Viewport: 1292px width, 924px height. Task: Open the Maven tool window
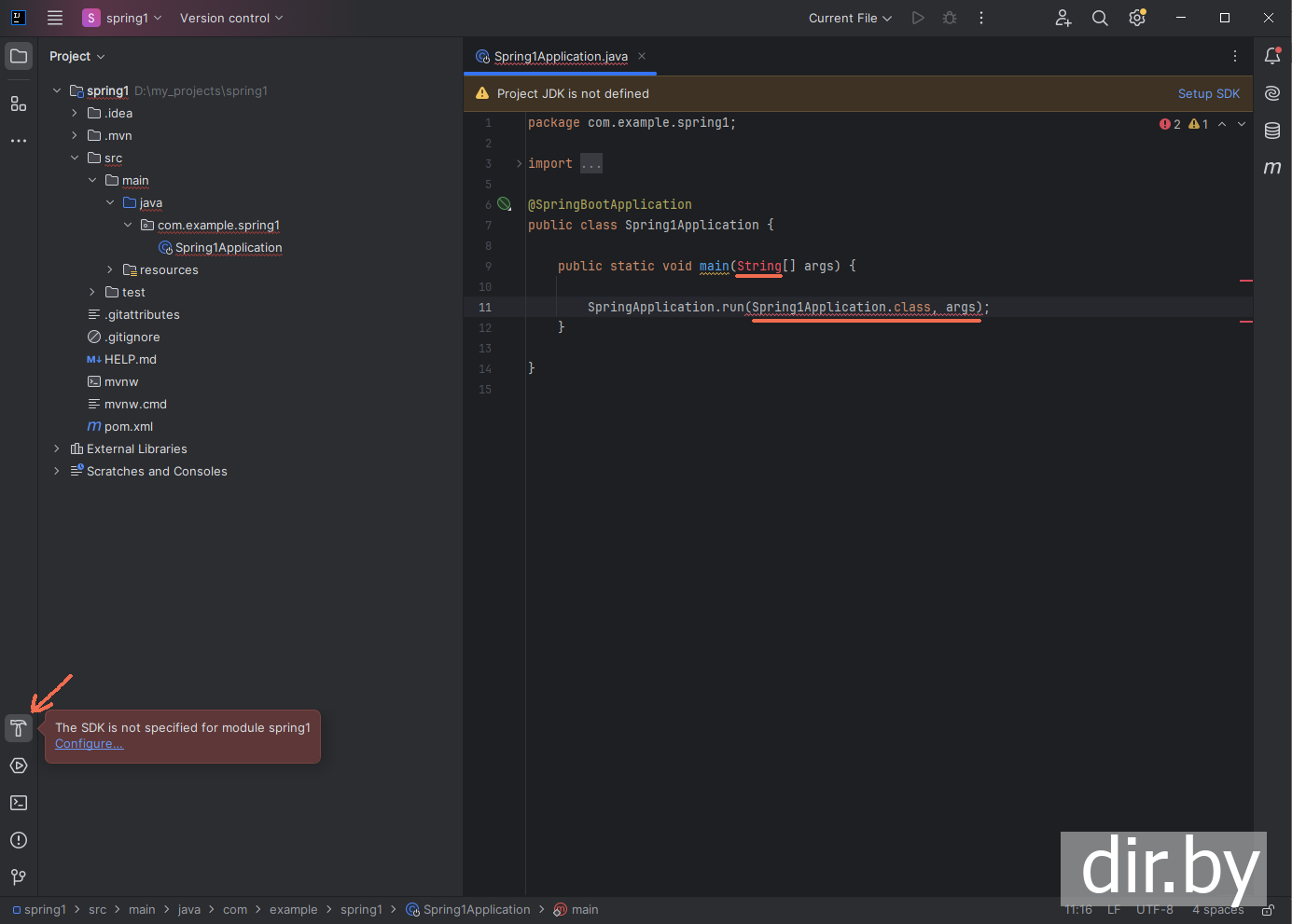(x=1272, y=168)
